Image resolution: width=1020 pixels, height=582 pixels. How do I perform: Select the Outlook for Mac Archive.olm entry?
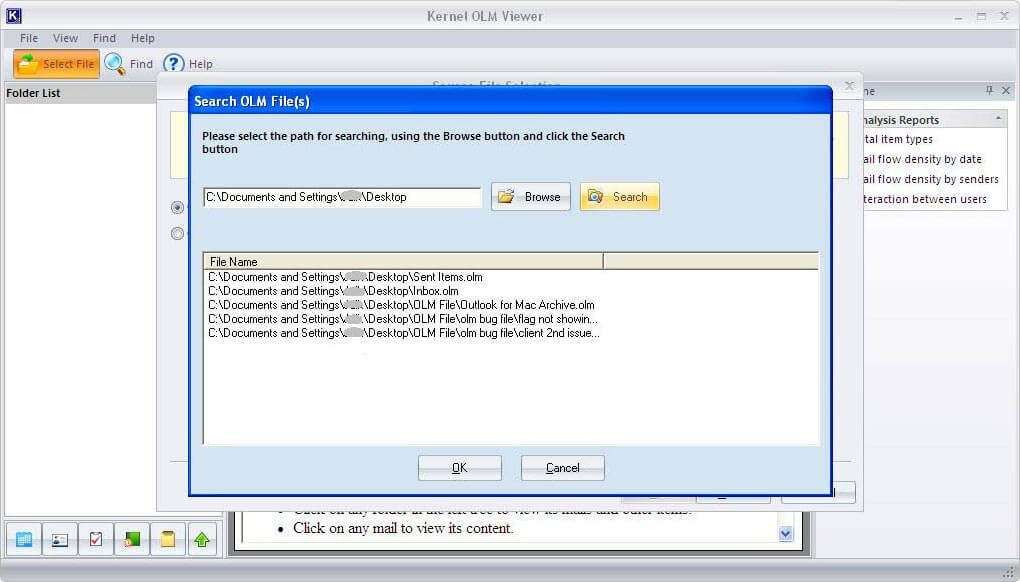pos(401,305)
